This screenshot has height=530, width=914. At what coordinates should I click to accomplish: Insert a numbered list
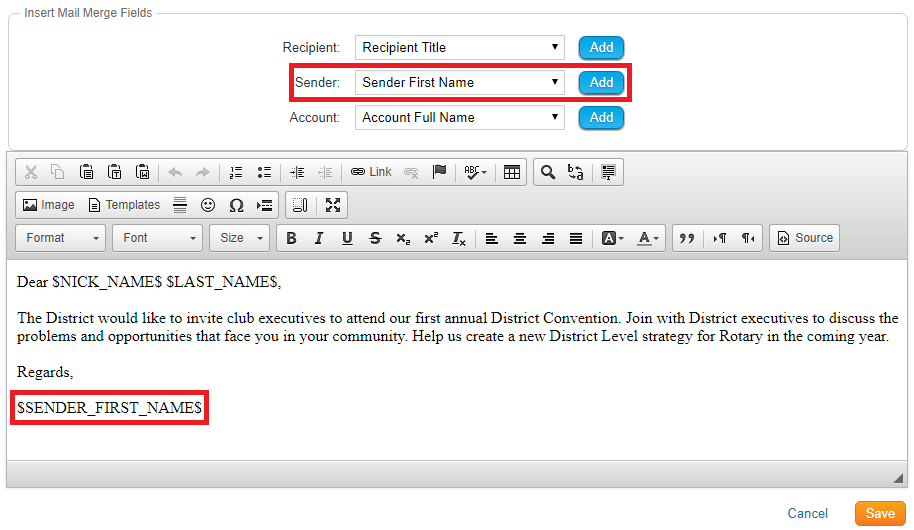pos(236,172)
